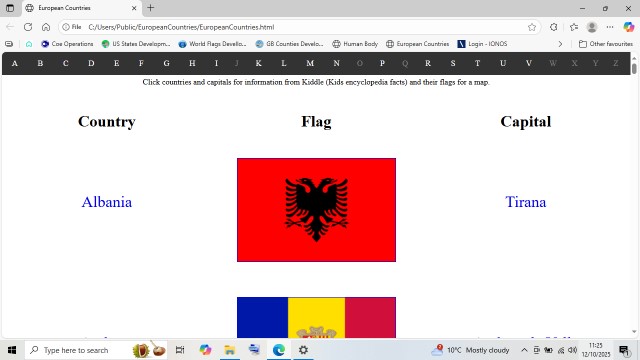Jump to letter N in navigation
The width and height of the screenshot is (640, 360).
336,63
